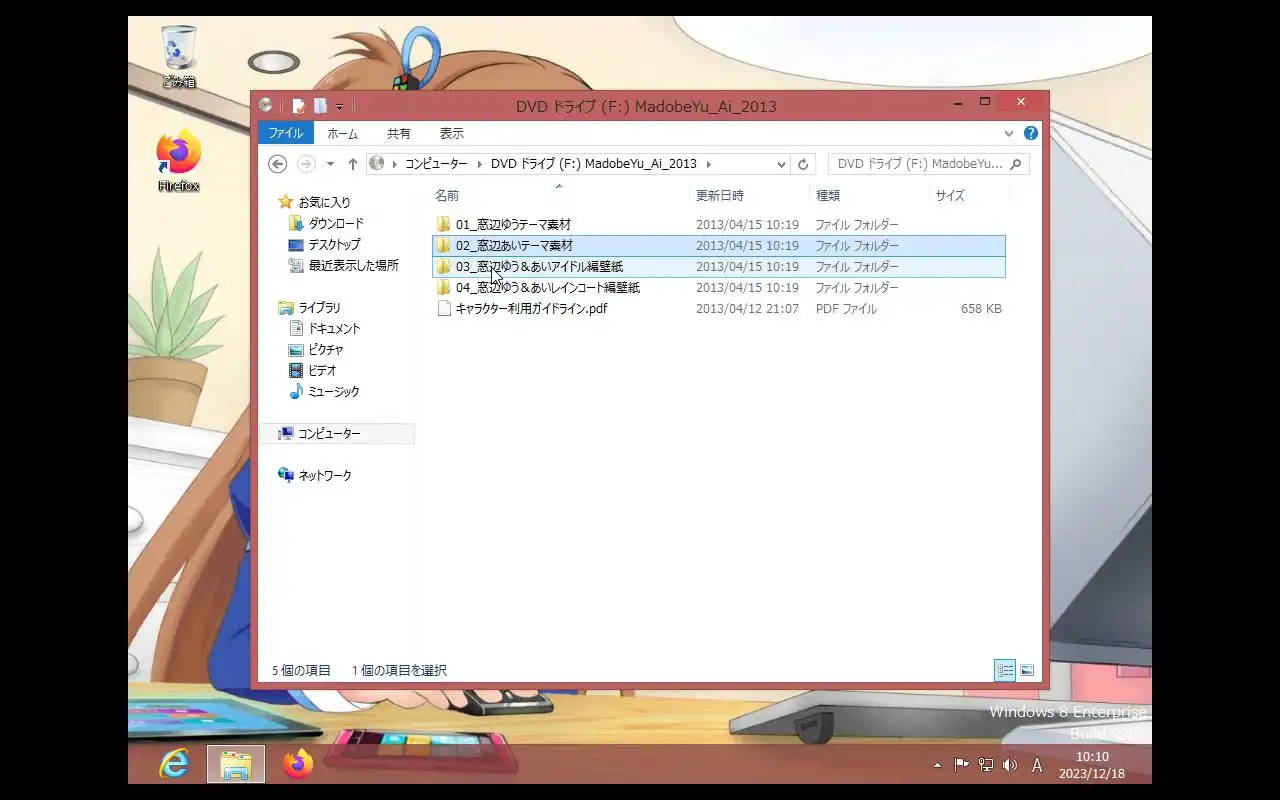The width and height of the screenshot is (1280, 800).
Task: Open the Recycle Bin desktop icon
Action: coord(179,57)
